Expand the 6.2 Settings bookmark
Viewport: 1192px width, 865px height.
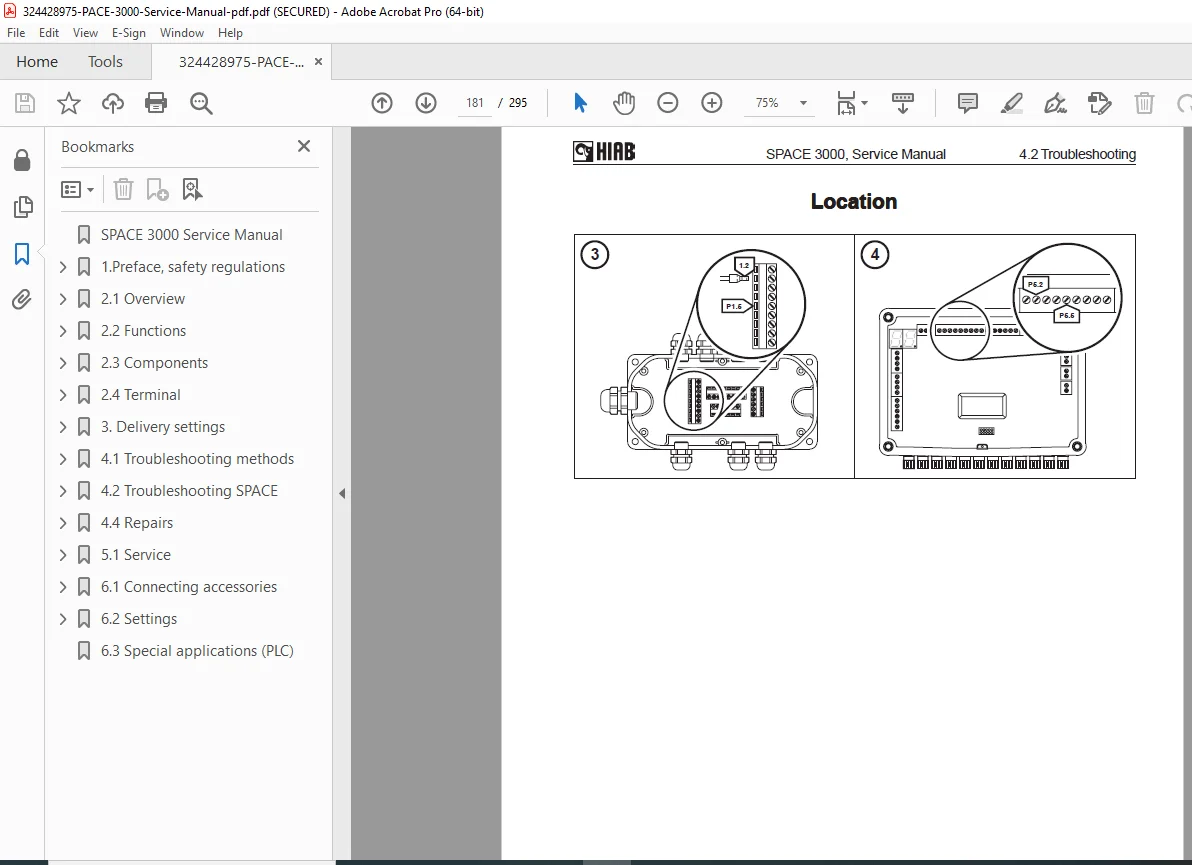(63, 619)
